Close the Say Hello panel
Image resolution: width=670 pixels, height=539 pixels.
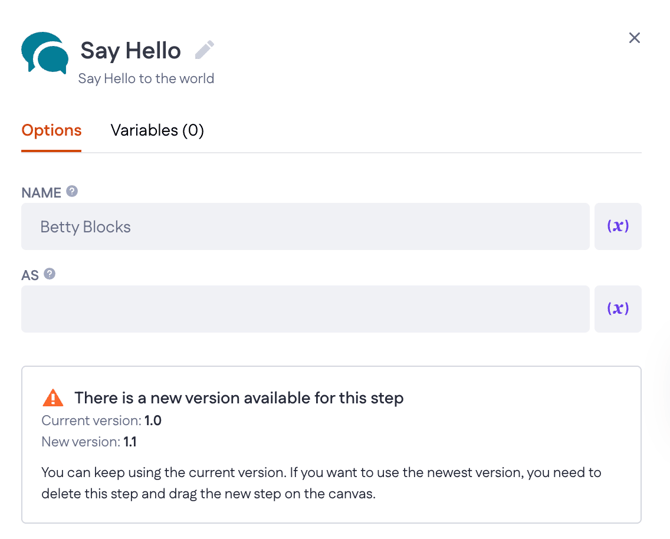[x=634, y=38]
